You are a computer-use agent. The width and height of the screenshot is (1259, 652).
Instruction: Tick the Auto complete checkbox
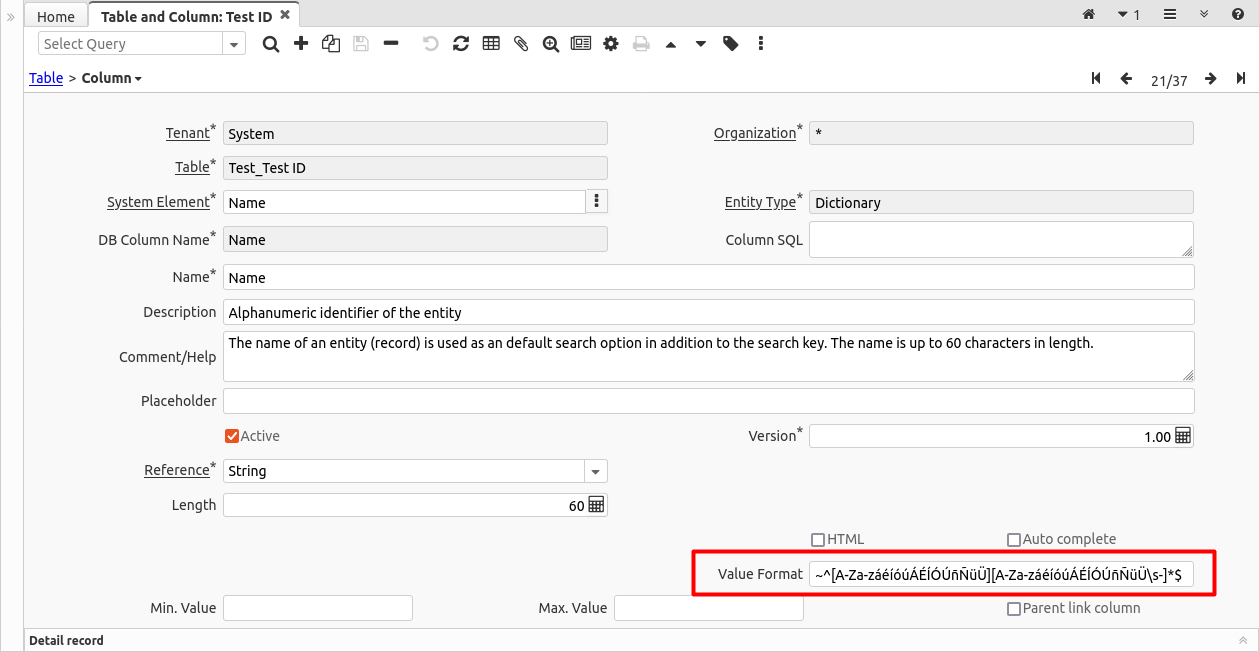pos(1014,540)
